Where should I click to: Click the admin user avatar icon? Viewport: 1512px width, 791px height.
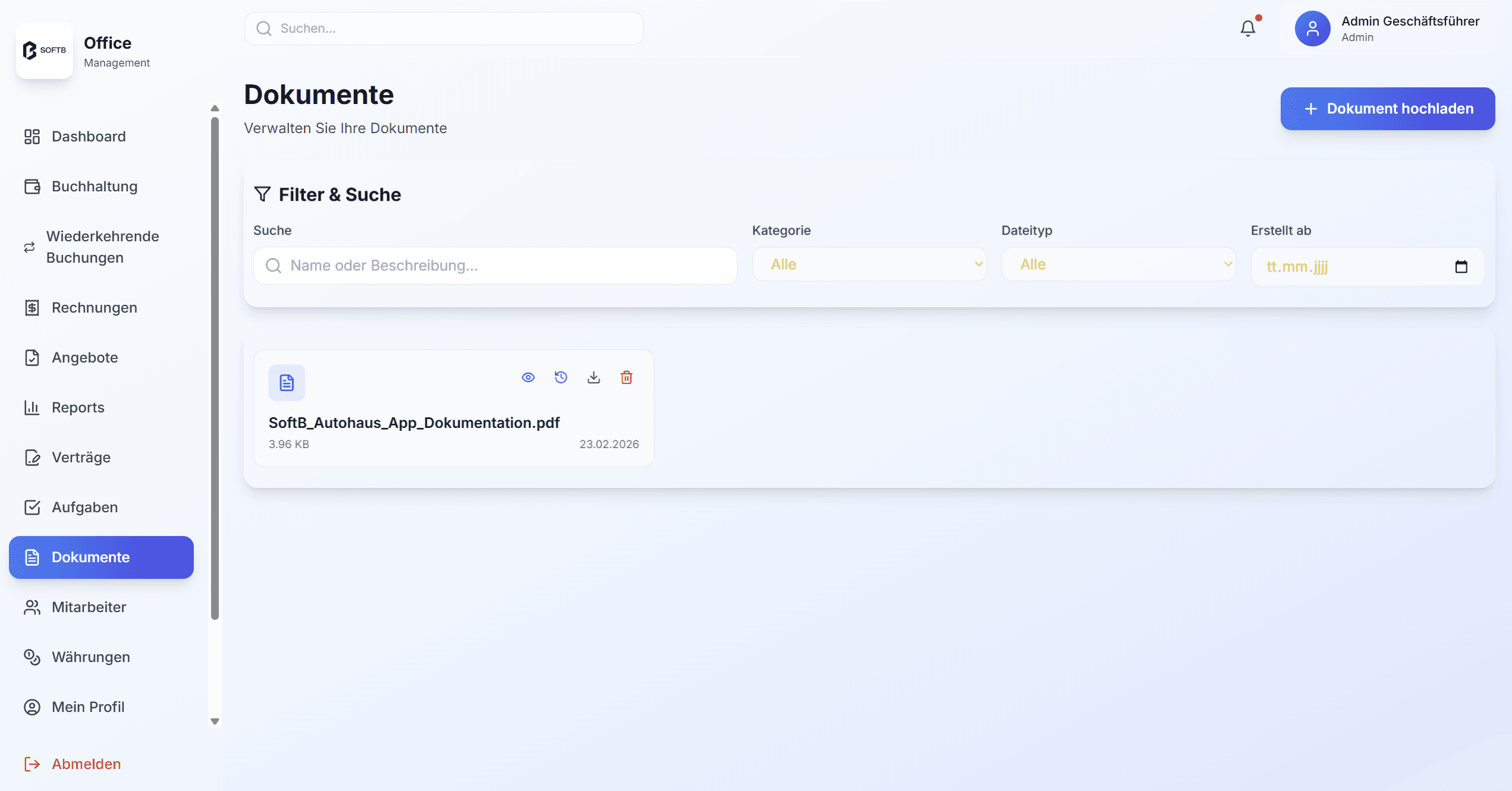[1312, 29]
